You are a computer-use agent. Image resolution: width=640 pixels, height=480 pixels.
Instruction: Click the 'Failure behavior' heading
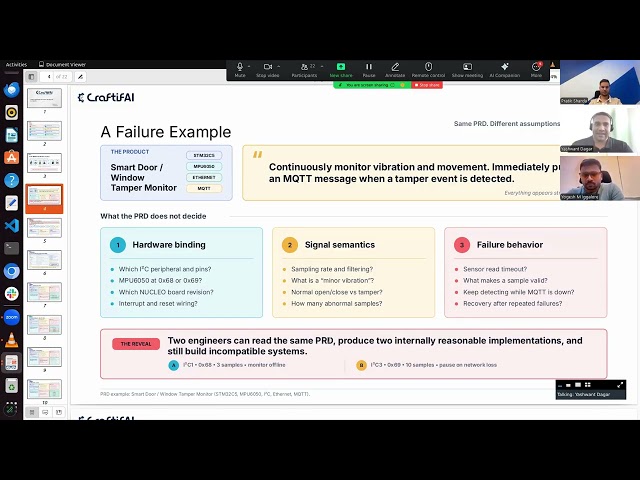(x=510, y=244)
